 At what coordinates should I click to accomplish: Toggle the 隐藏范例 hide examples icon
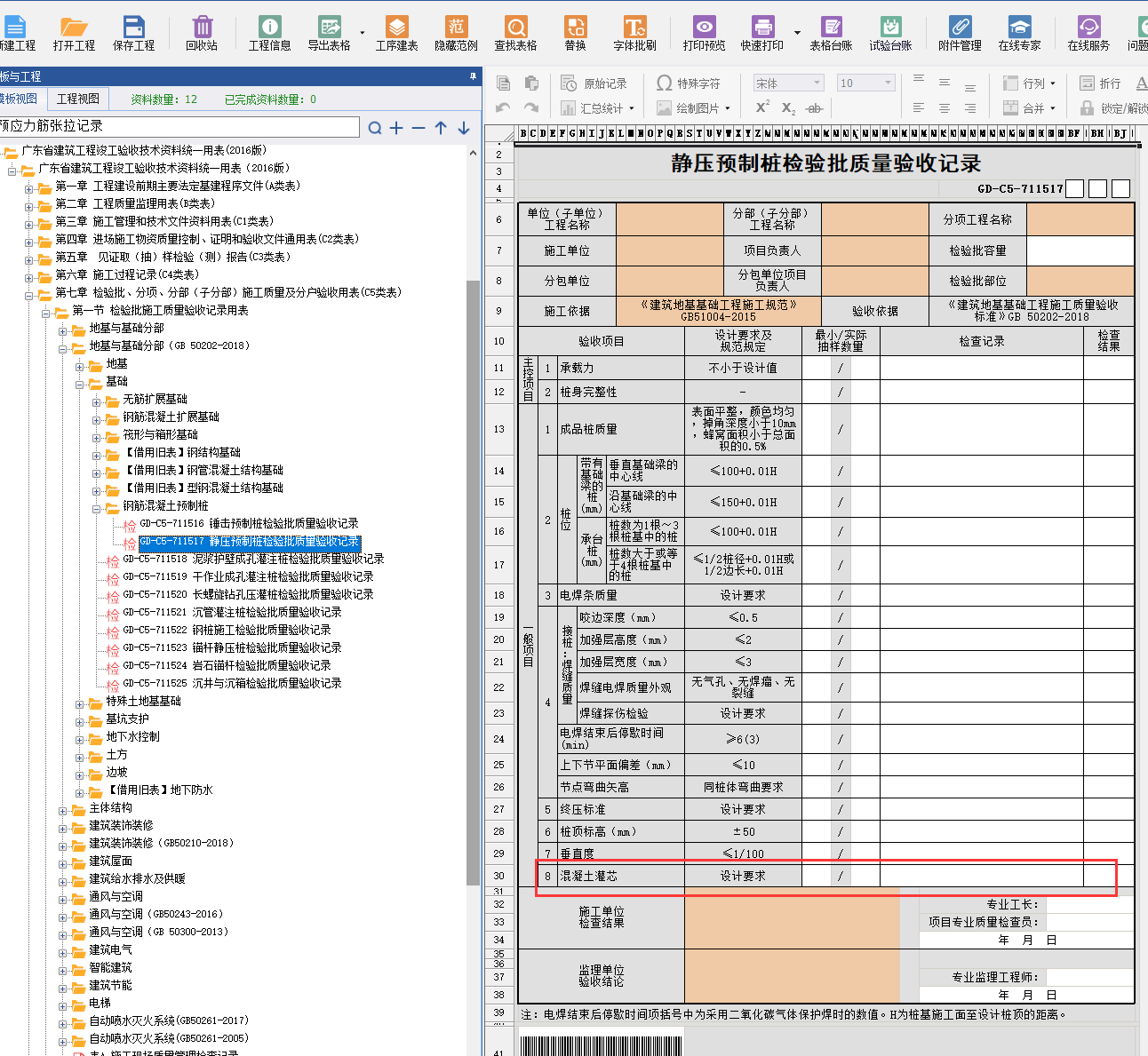click(456, 34)
